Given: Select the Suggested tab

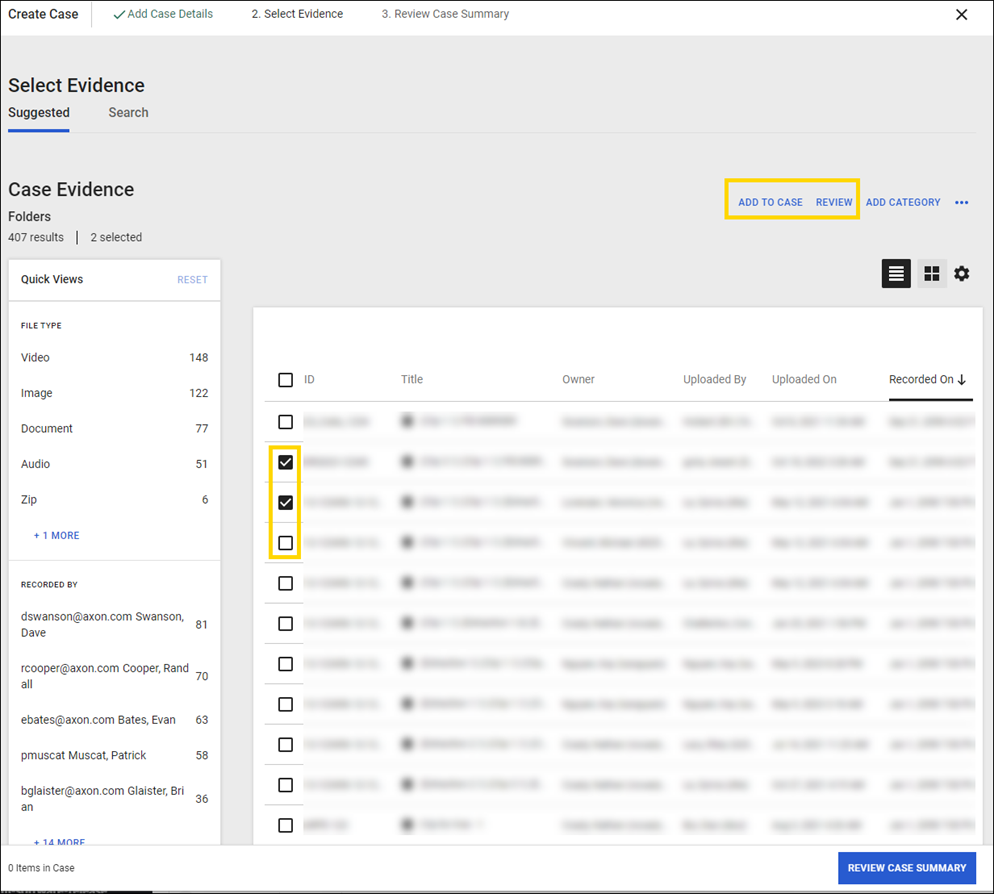Looking at the screenshot, I should tap(39, 113).
